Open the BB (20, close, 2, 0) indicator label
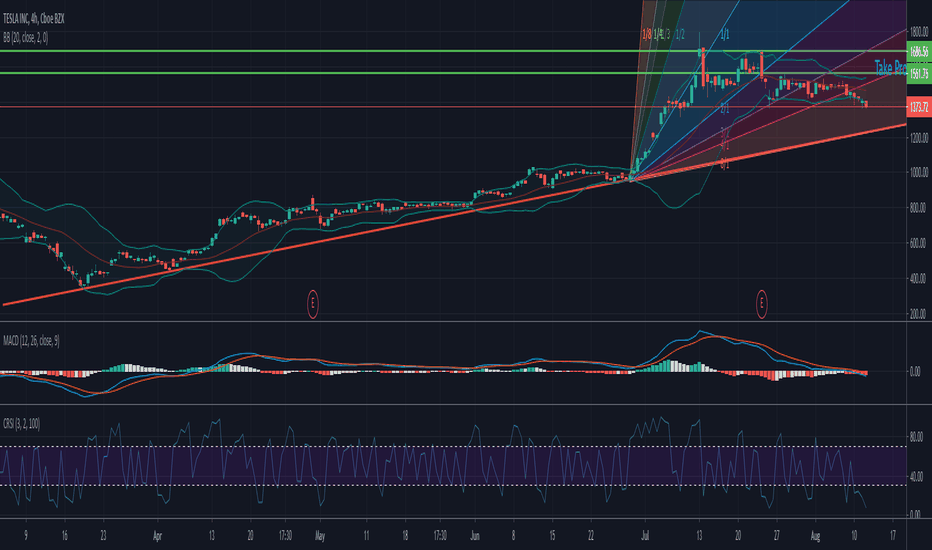Screen dimensions: 932x550 [26, 37]
